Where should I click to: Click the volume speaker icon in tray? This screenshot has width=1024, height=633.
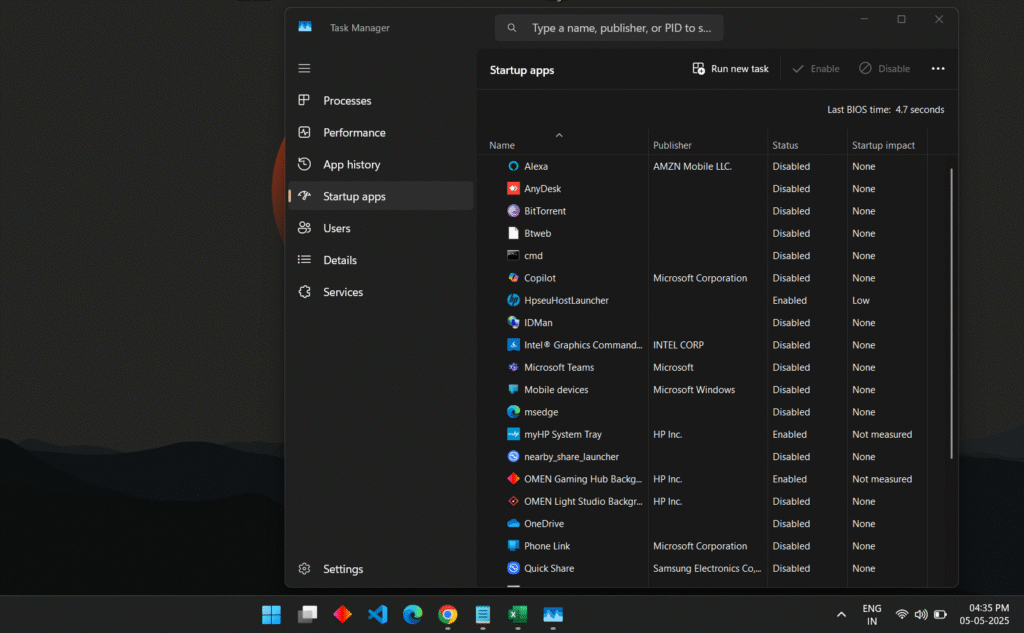[x=921, y=615]
